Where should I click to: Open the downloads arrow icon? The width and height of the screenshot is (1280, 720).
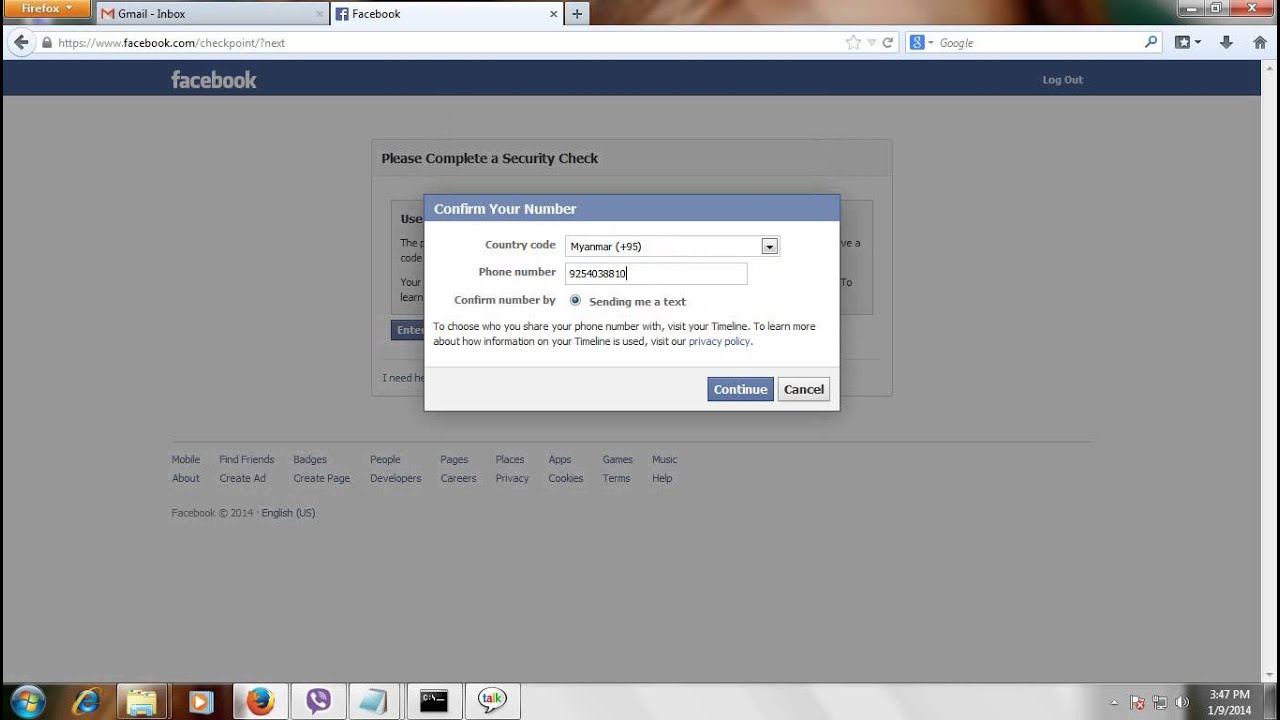pos(1226,43)
